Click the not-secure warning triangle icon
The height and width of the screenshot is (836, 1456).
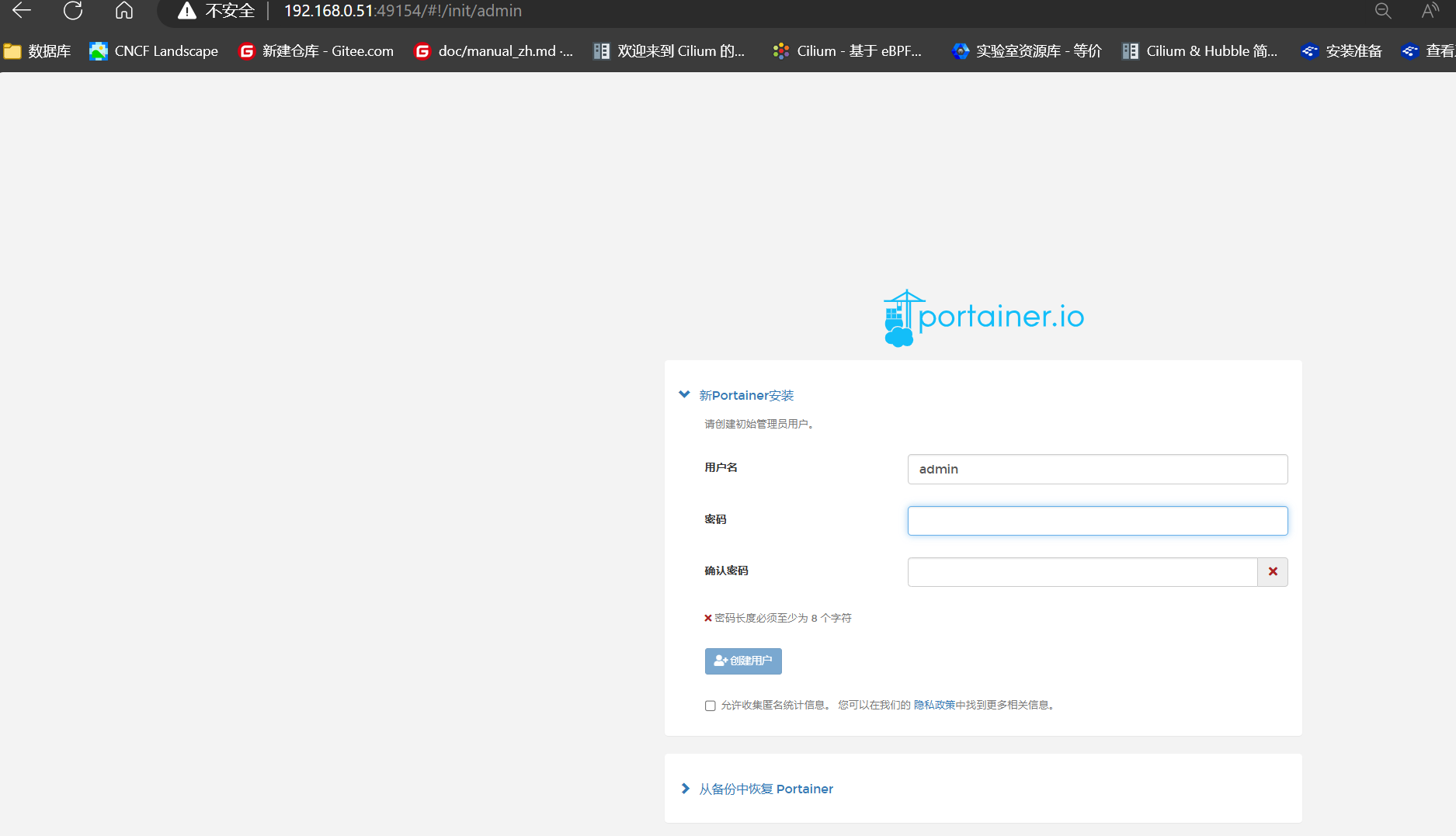(x=186, y=11)
